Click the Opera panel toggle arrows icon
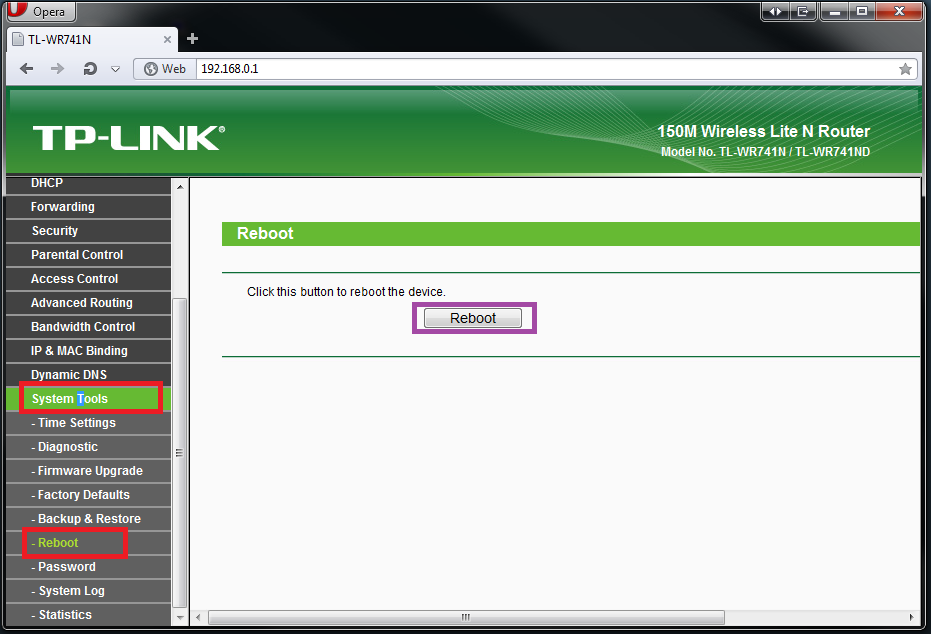931x634 pixels. pos(775,11)
